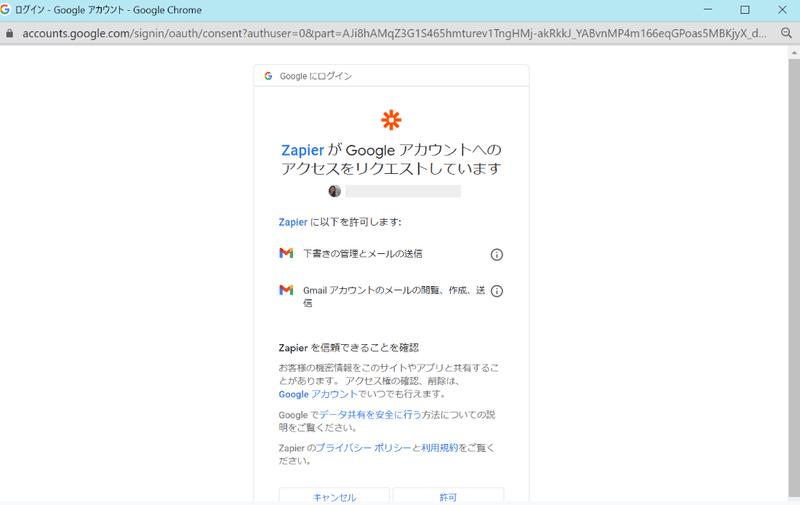This screenshot has width=800, height=505.
Task: Click the vertical scrollbar thumb
Action: [x=794, y=278]
